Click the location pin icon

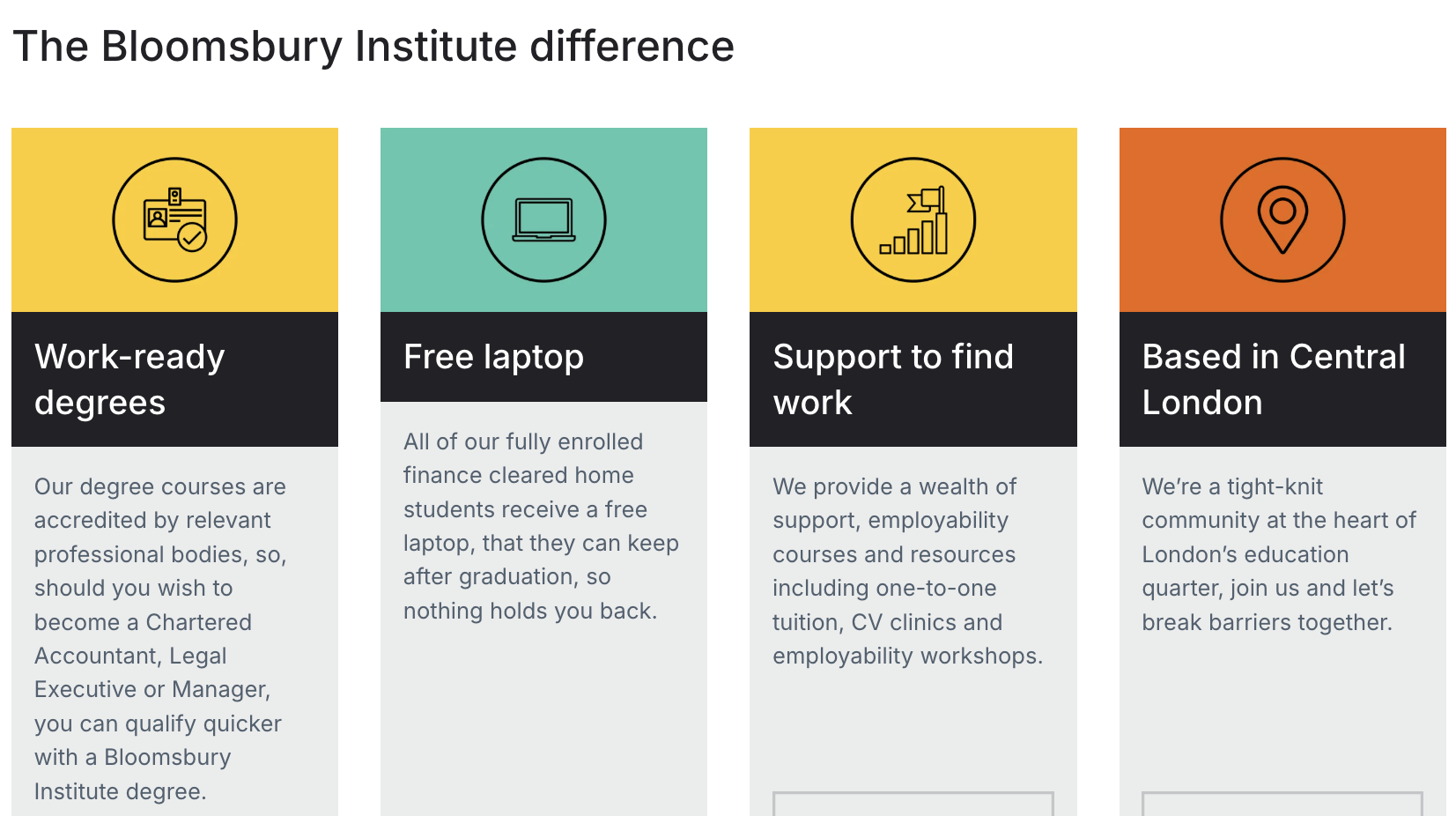point(1282,219)
